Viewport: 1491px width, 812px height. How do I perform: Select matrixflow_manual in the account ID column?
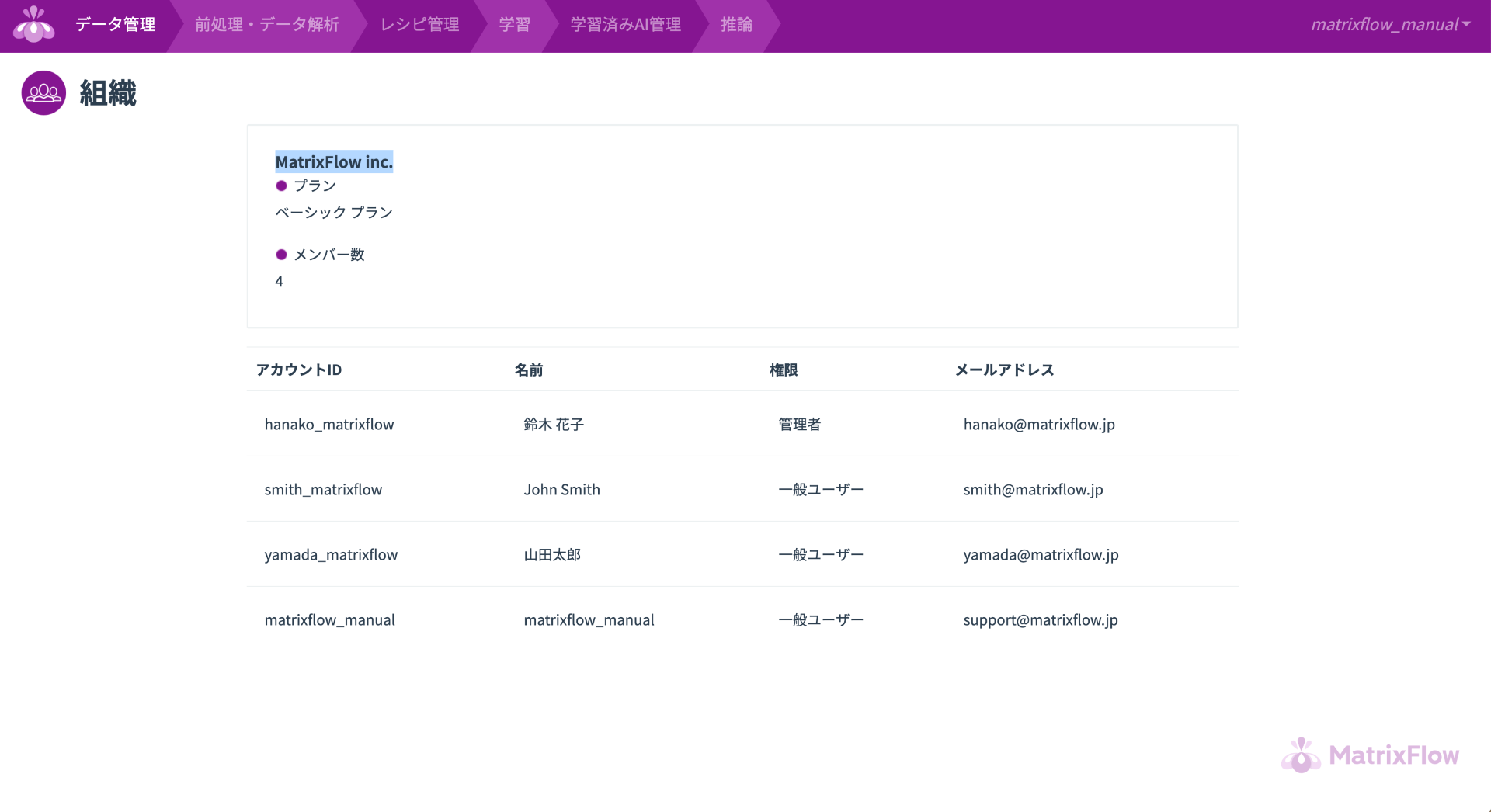[x=330, y=620]
